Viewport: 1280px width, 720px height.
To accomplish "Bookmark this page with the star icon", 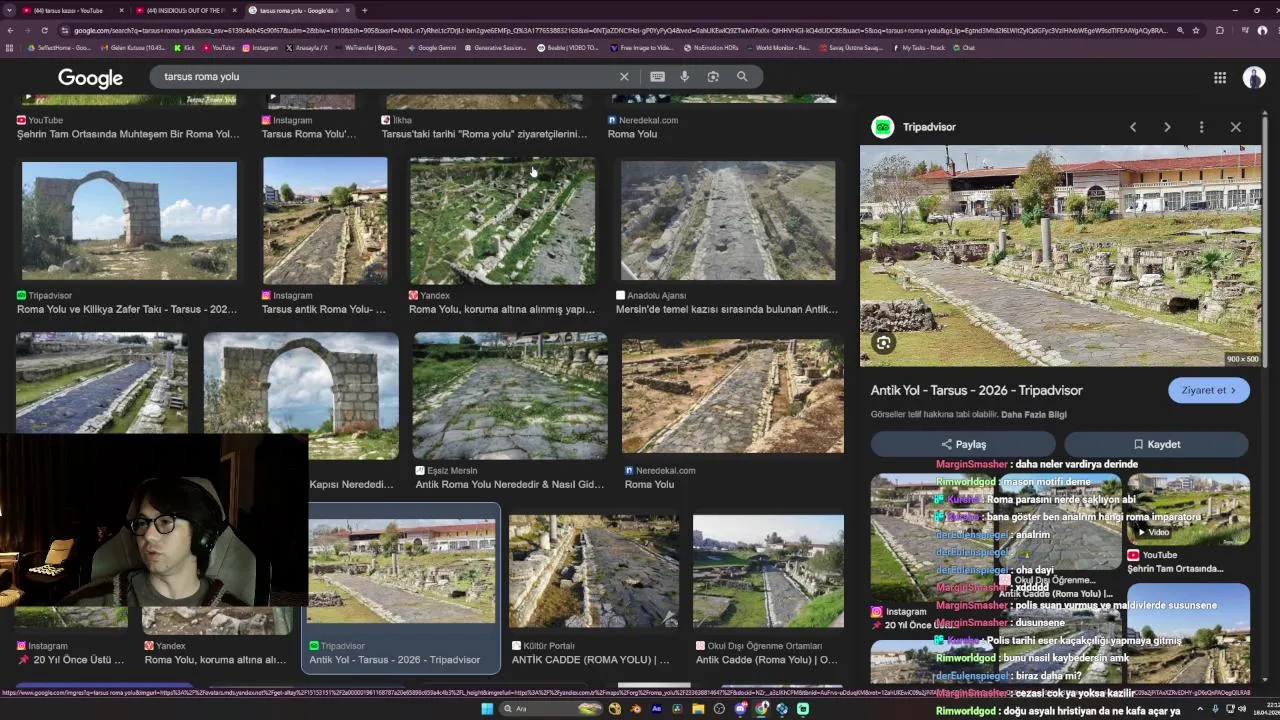I will [1196, 30].
